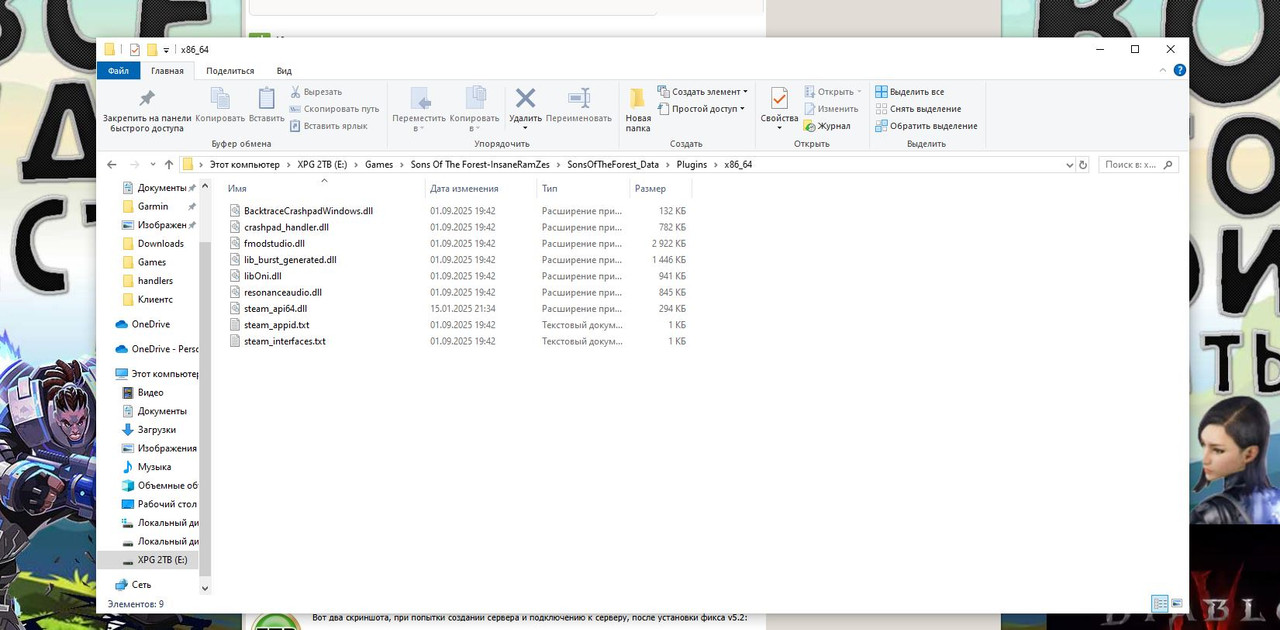Select steam_interfaces.txt file

tap(284, 341)
